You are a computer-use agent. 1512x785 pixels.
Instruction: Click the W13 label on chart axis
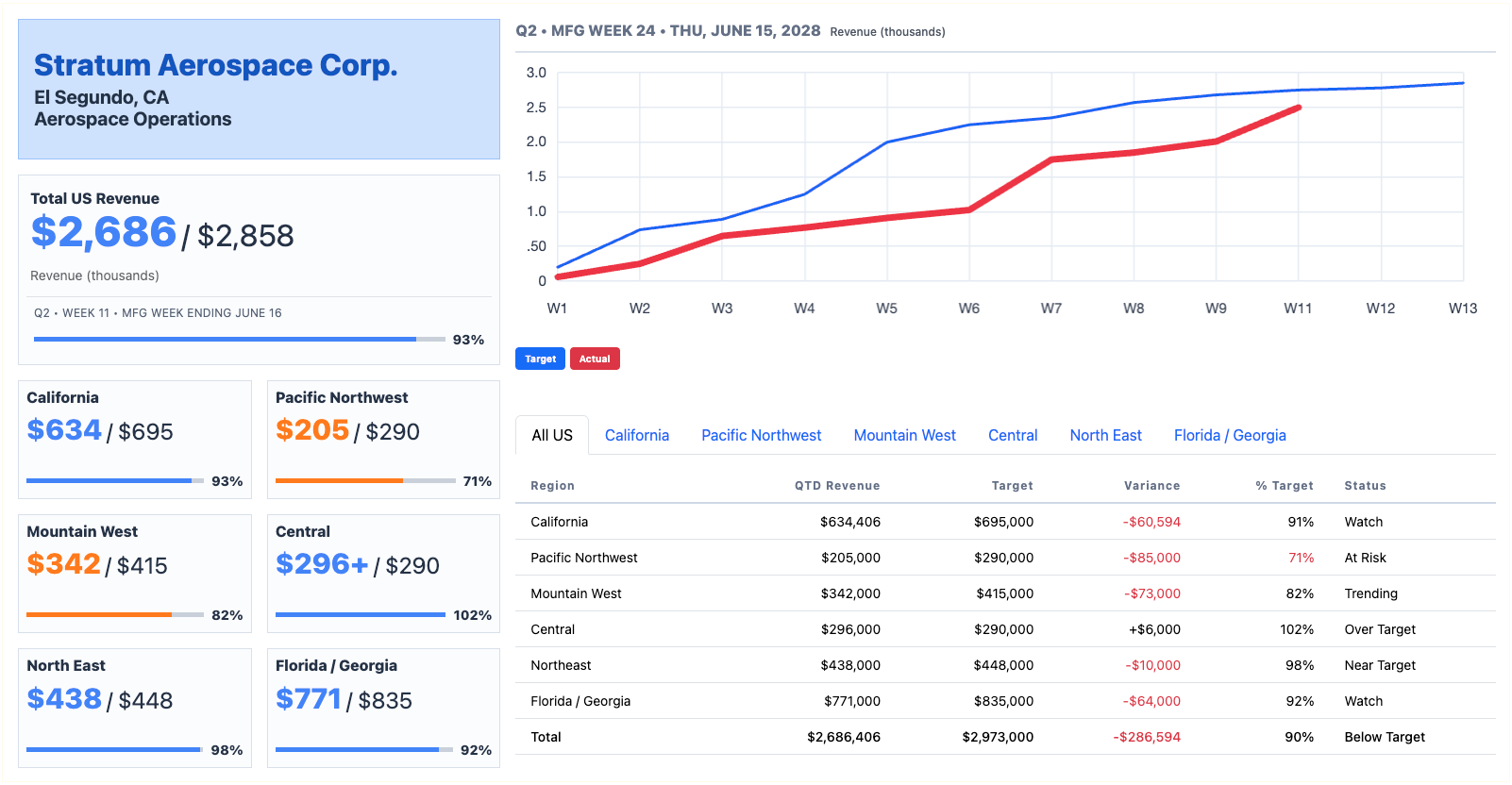(x=1463, y=309)
